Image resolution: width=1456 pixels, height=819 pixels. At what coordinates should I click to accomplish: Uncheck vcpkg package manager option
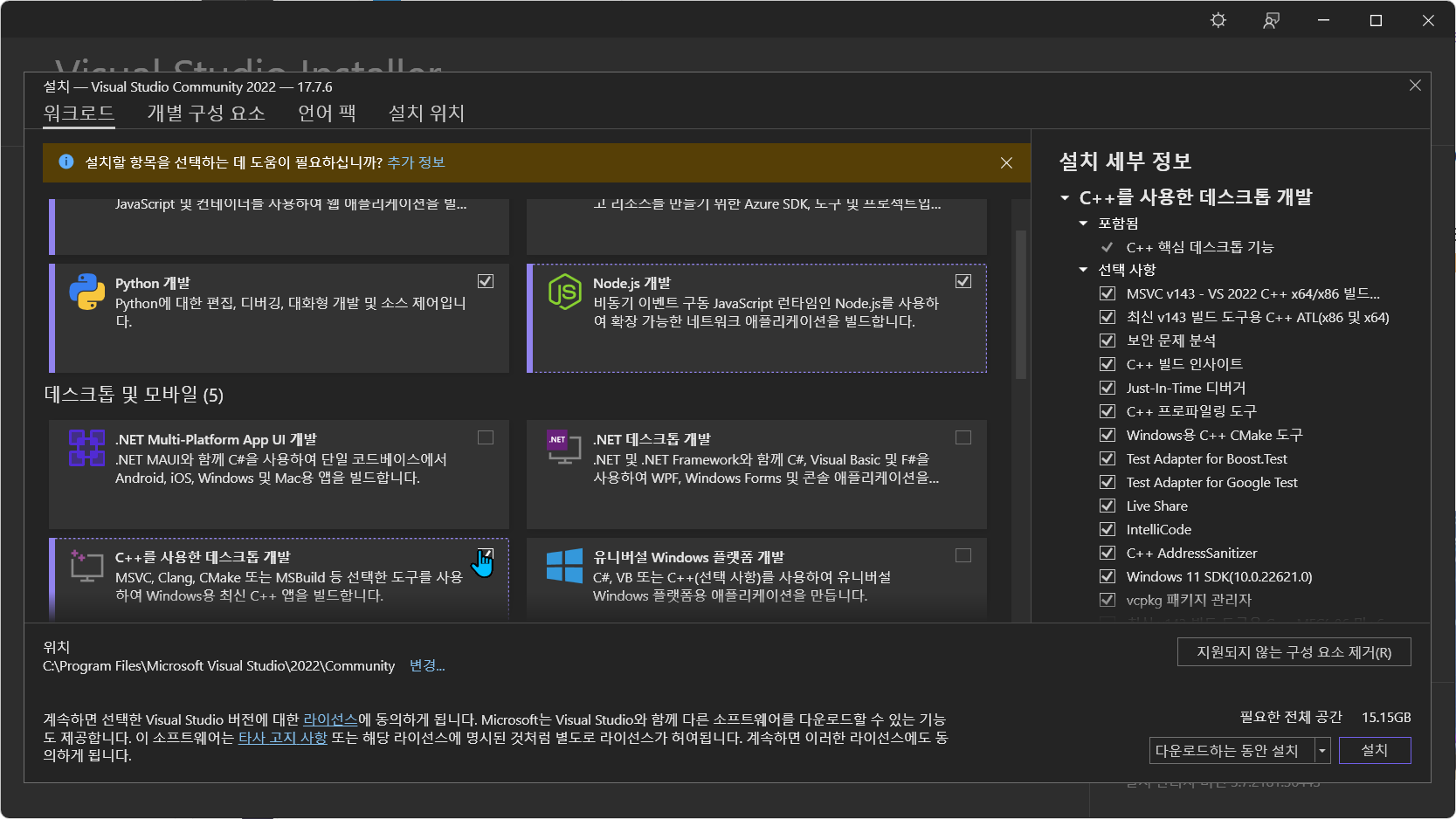1108,600
